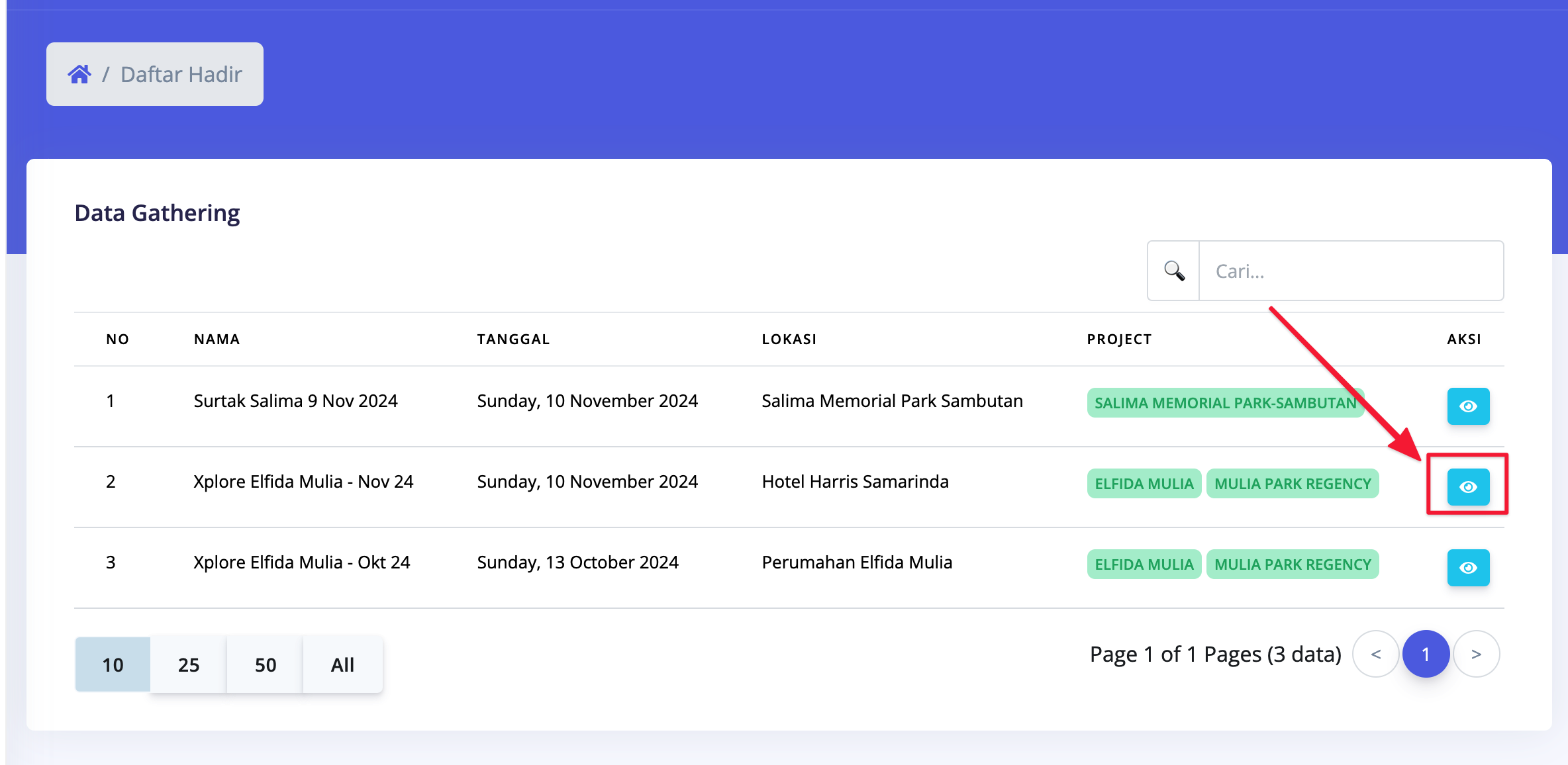Viewport: 1568px width, 765px height.
Task: Open view for Surtak Salima 9 Nov 2024
Action: 1467,406
